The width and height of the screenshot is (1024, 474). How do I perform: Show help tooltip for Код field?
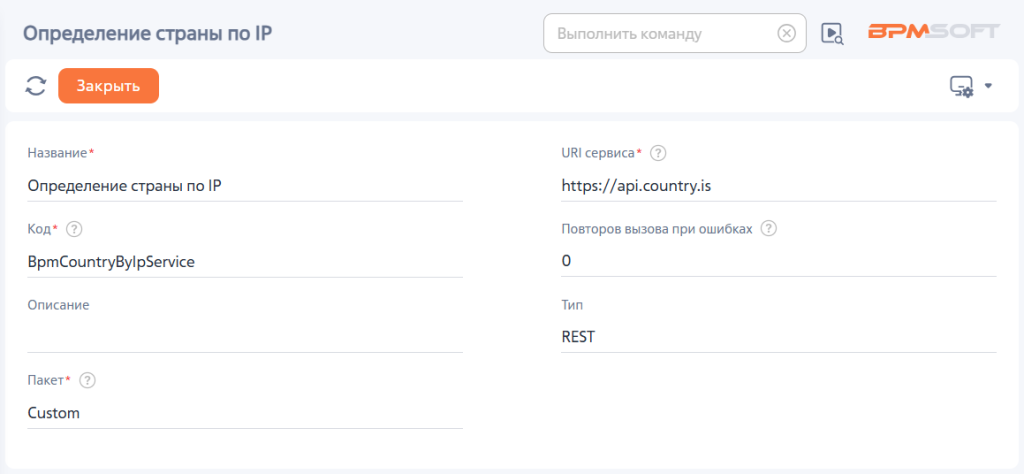pos(74,229)
